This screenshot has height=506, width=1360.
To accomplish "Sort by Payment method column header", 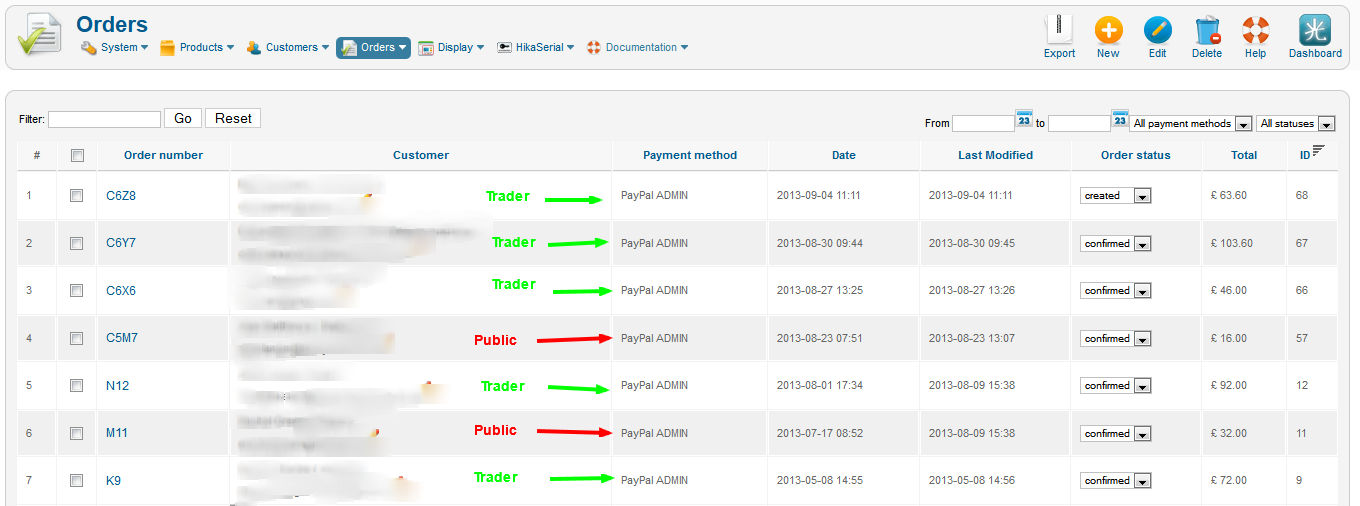I will pyautogui.click(x=690, y=155).
